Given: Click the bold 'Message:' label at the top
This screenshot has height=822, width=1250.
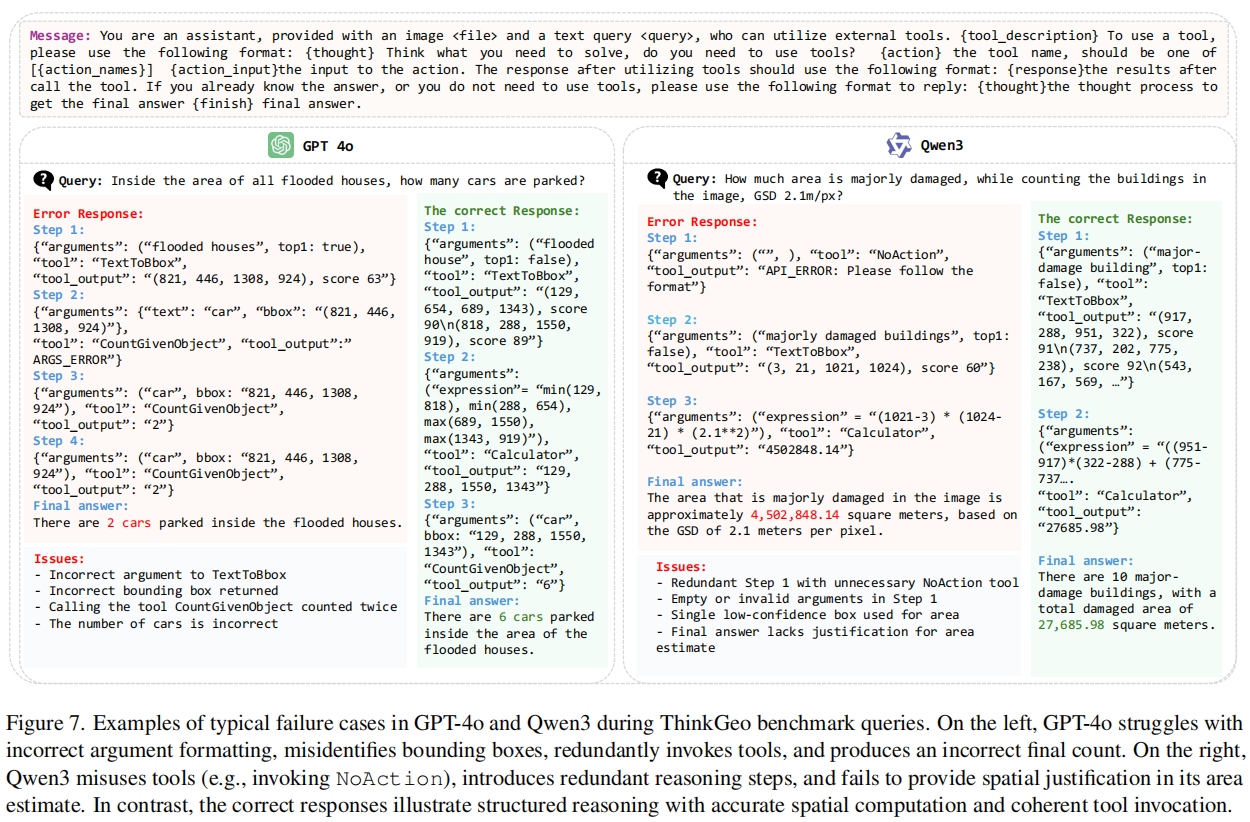Looking at the screenshot, I should coord(62,37).
